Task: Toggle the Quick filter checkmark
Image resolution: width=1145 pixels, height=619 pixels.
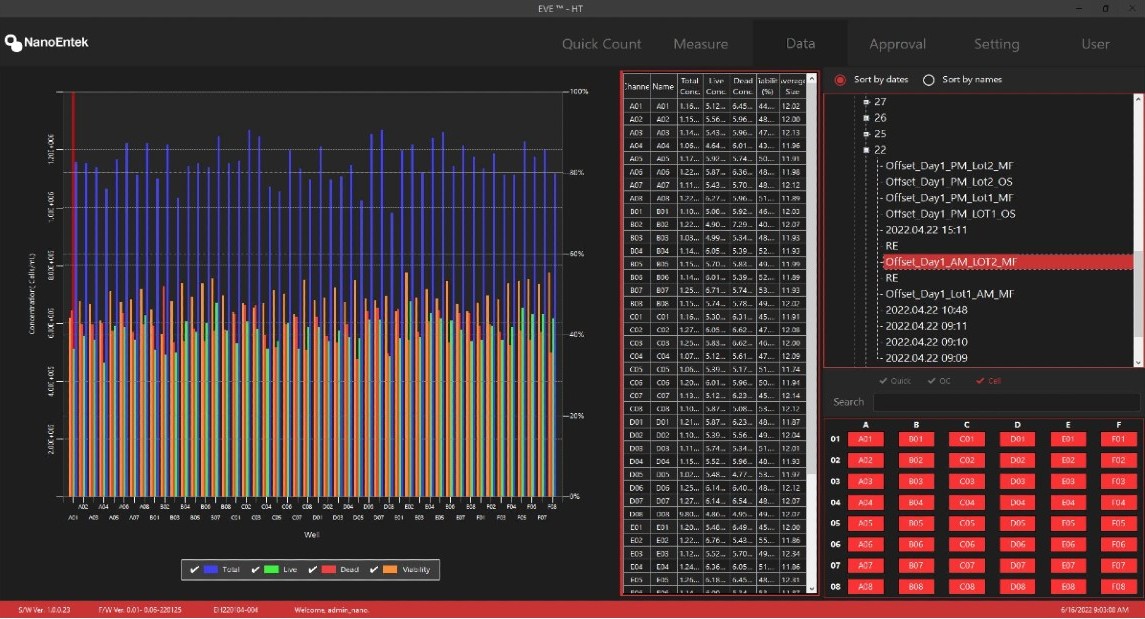Action: [x=884, y=381]
